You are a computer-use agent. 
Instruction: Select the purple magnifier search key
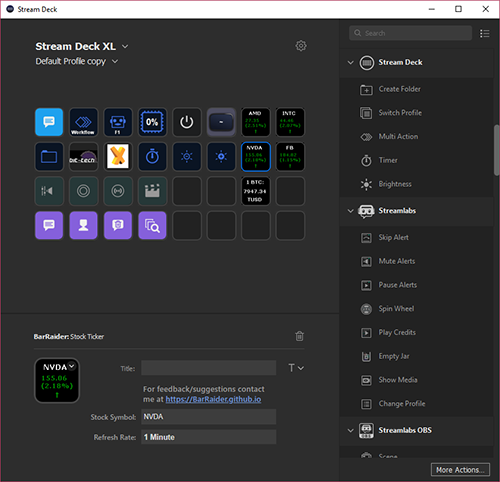tap(152, 225)
